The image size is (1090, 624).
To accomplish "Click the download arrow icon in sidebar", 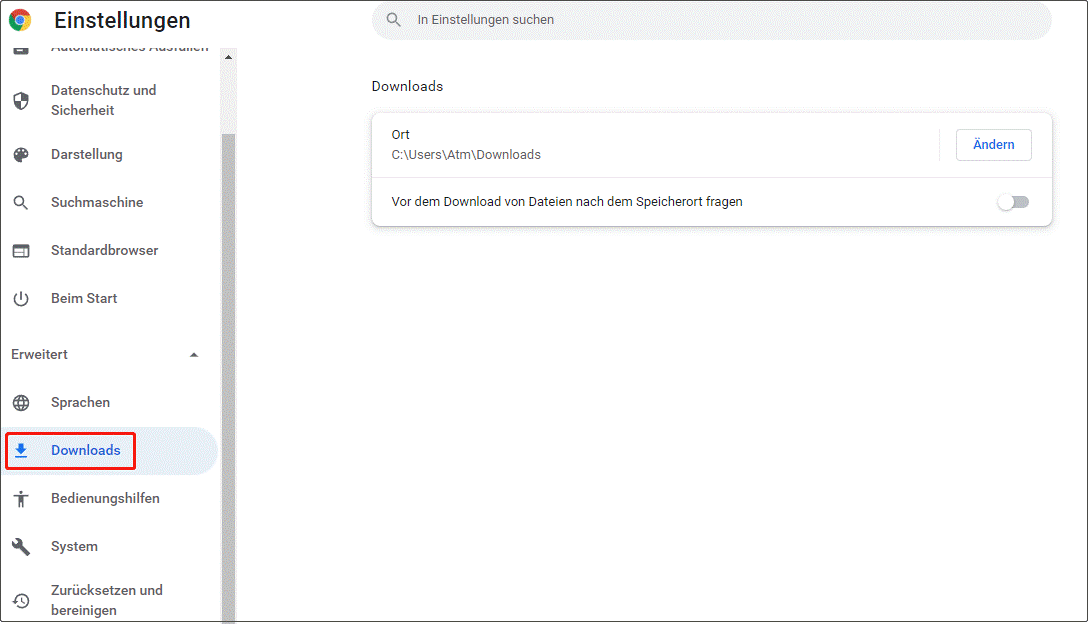I will [x=21, y=450].
